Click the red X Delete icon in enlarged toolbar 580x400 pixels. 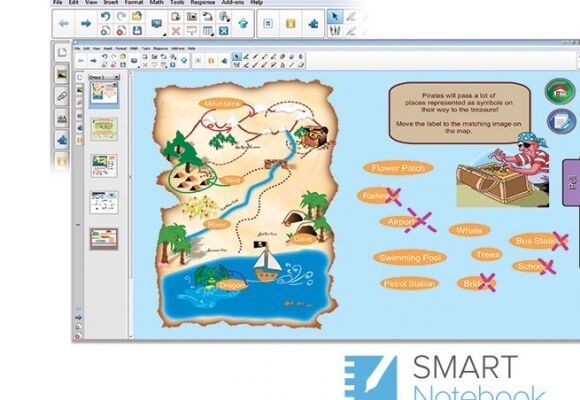pos(176,31)
